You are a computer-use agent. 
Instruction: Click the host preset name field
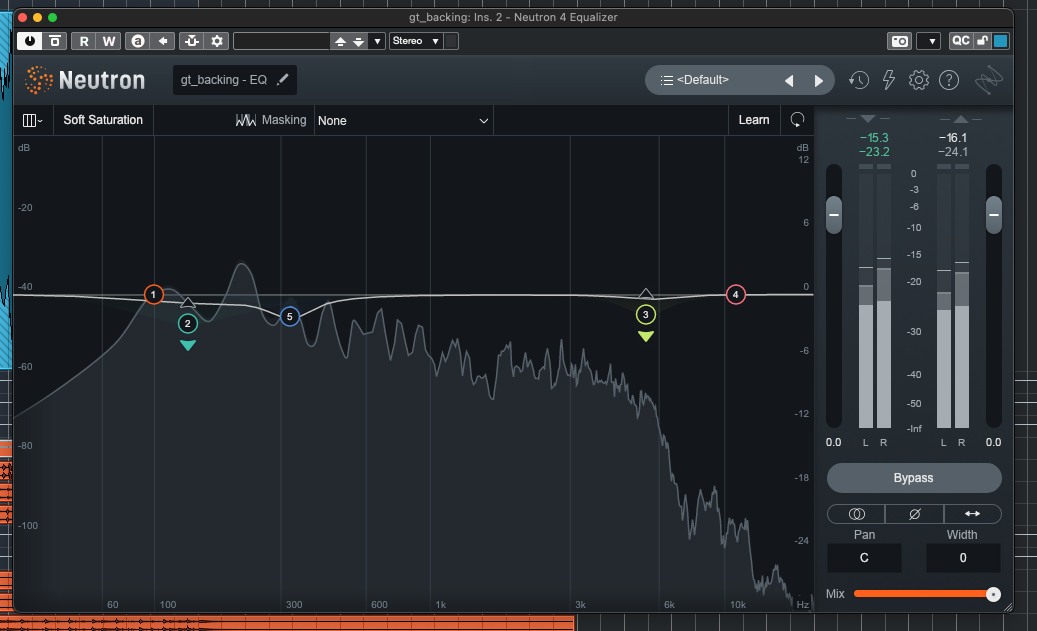[x=282, y=41]
